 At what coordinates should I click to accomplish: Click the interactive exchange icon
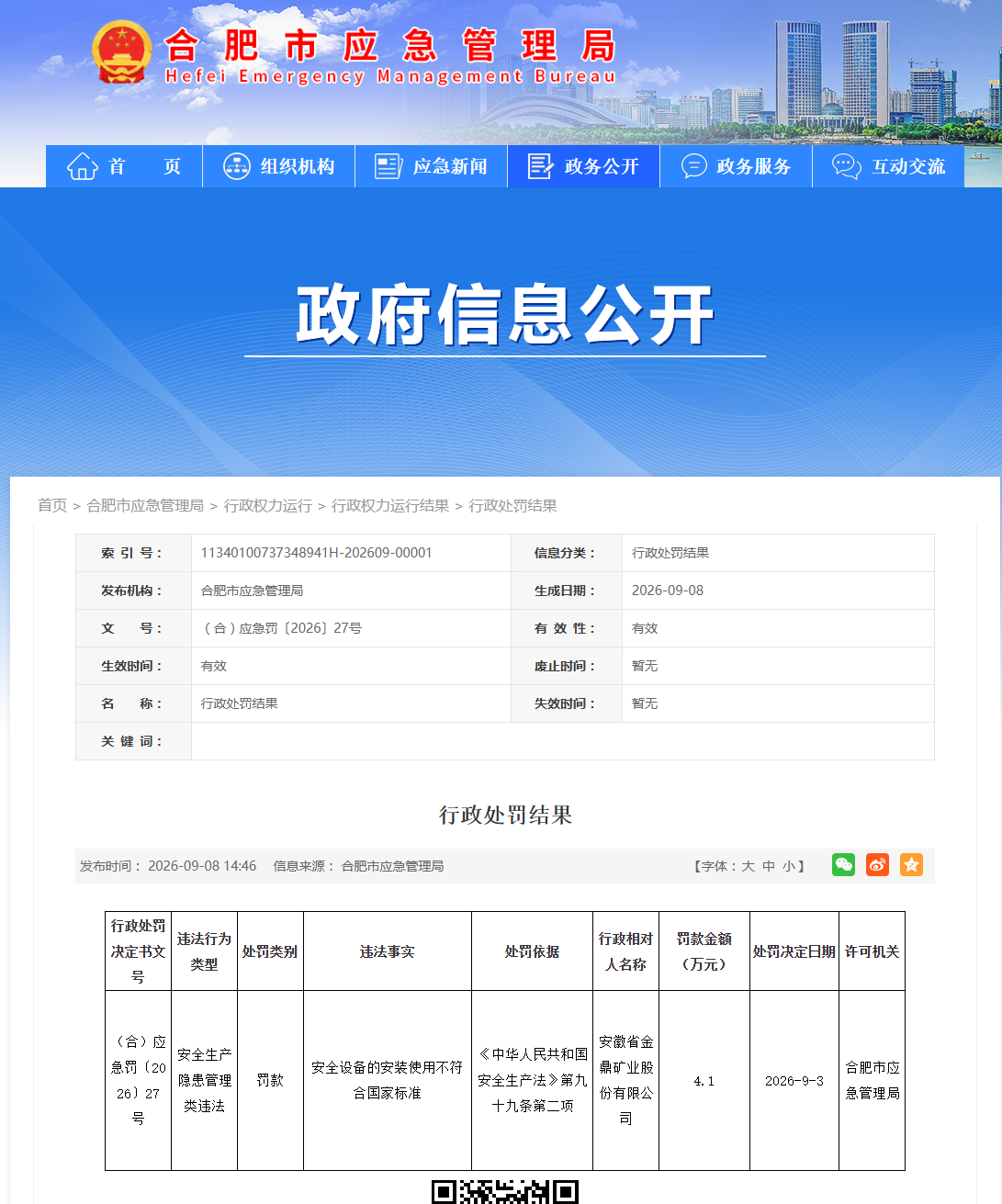click(846, 166)
